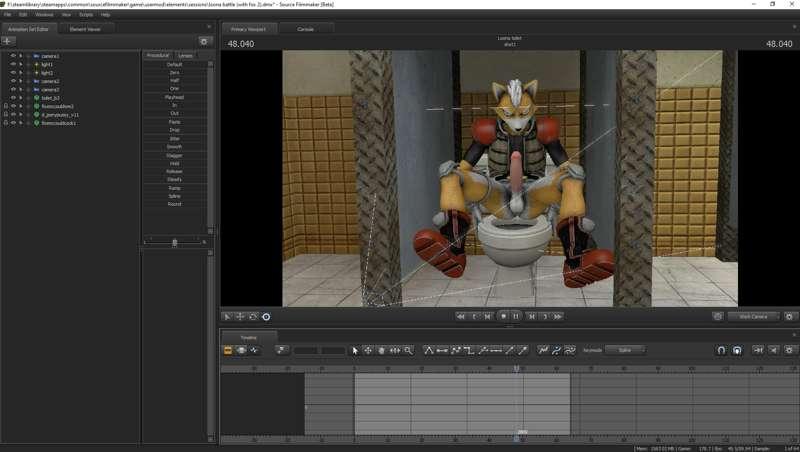Toggle visibility eye for camera1
800x452 pixels.
[x=13, y=56]
